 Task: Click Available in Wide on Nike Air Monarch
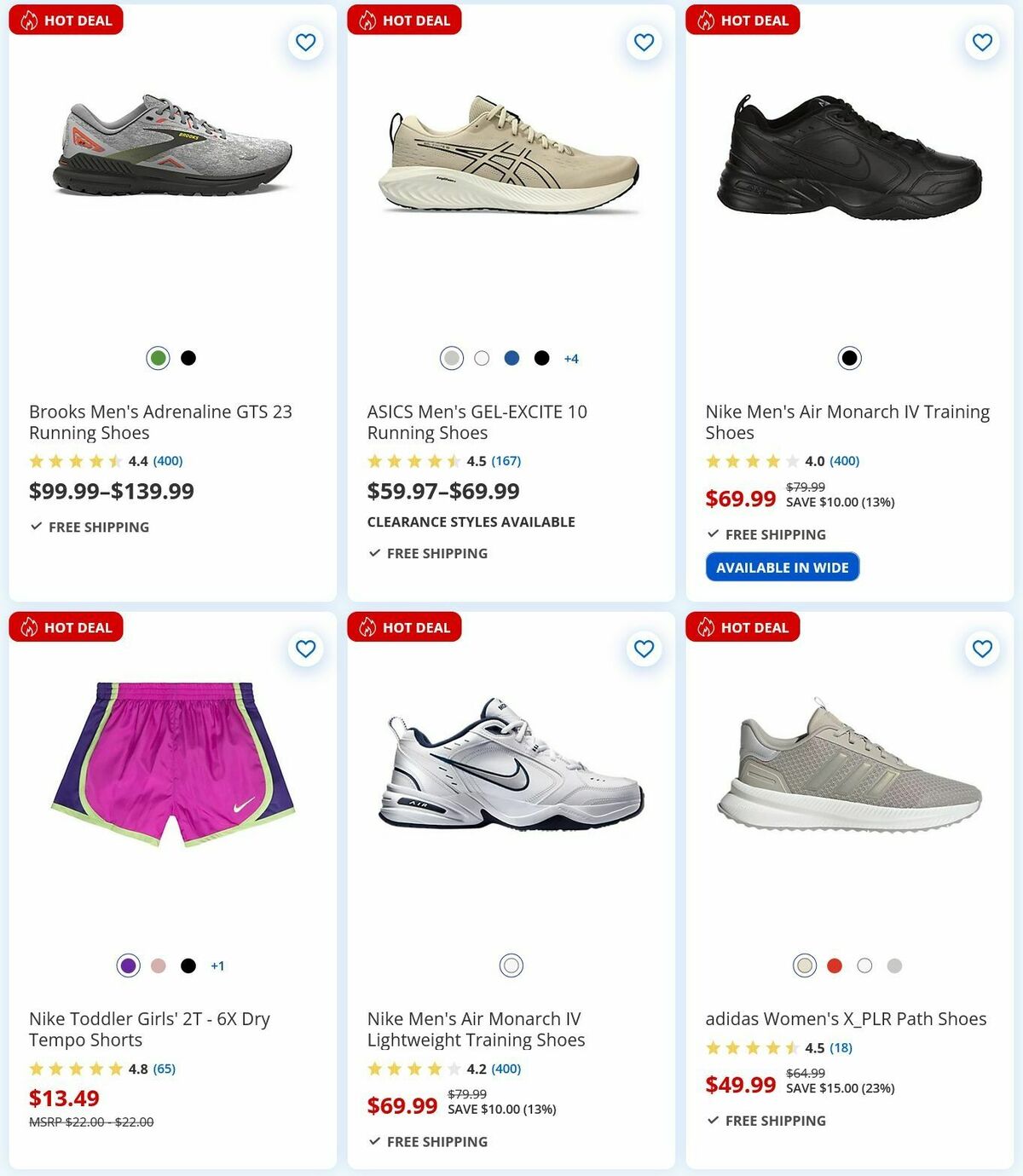point(783,567)
